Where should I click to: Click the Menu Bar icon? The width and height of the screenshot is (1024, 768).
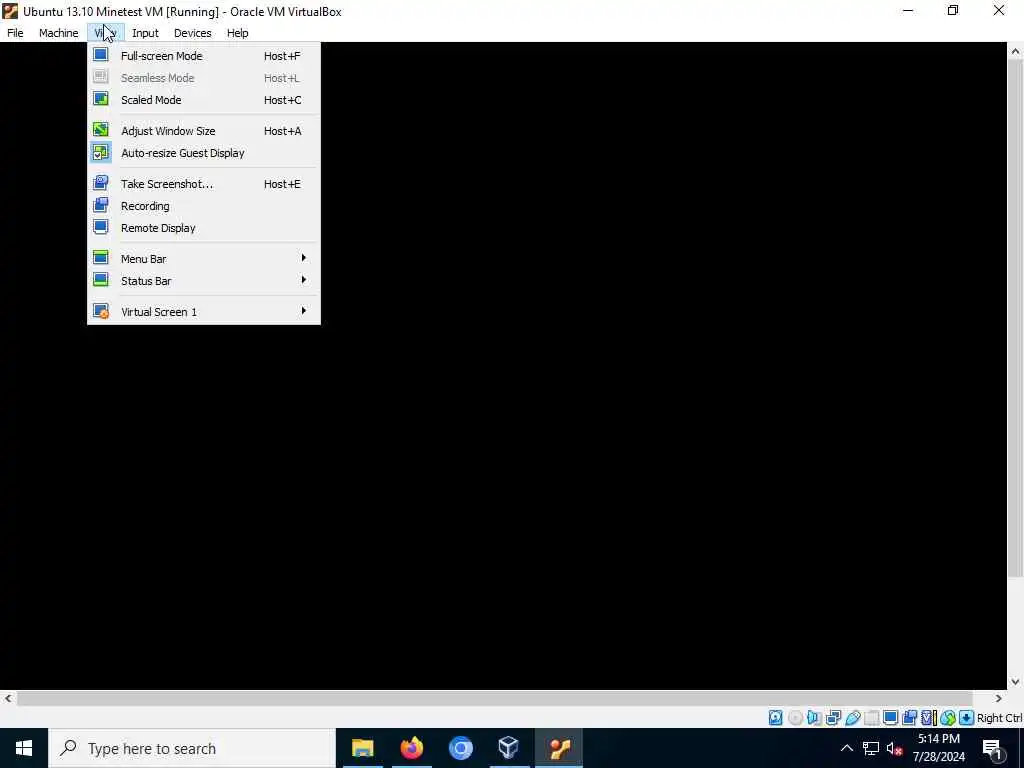(x=101, y=258)
